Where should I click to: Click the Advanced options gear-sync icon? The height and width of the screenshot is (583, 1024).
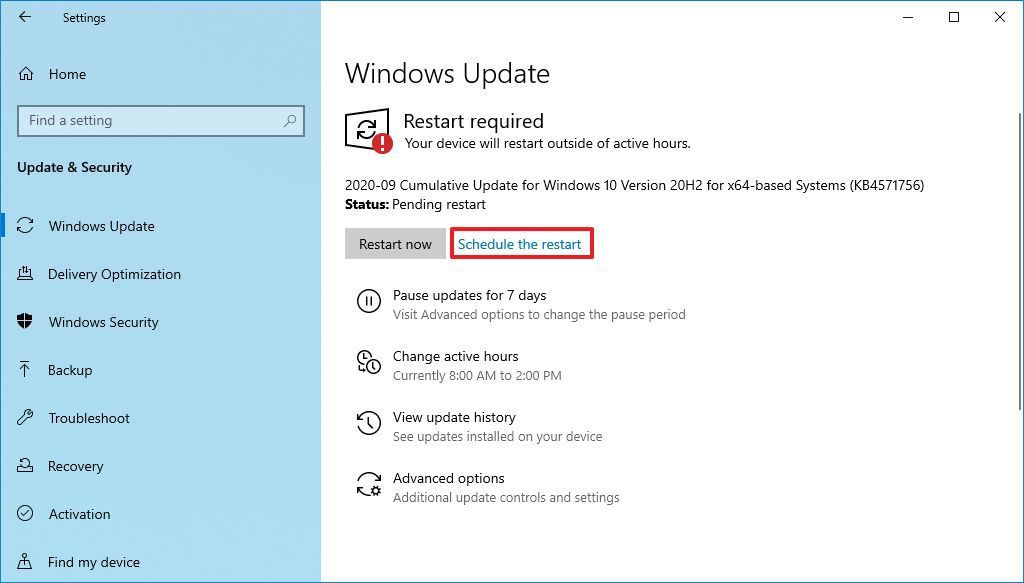pos(368,484)
